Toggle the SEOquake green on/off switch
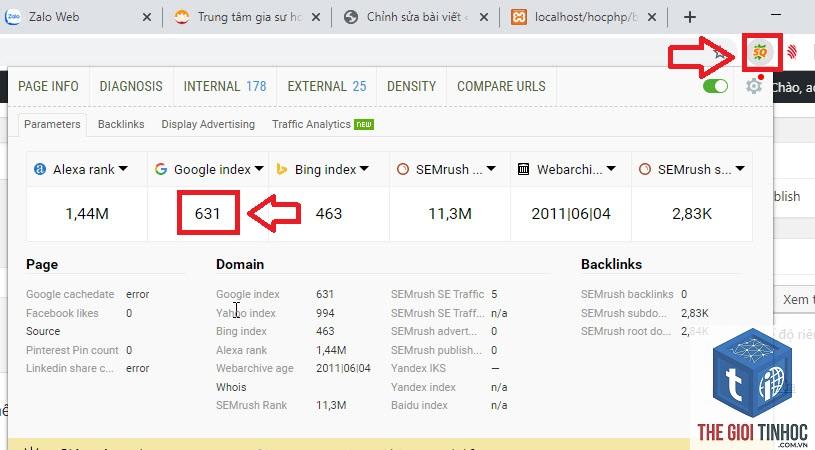Image resolution: width=815 pixels, height=450 pixels. click(715, 86)
